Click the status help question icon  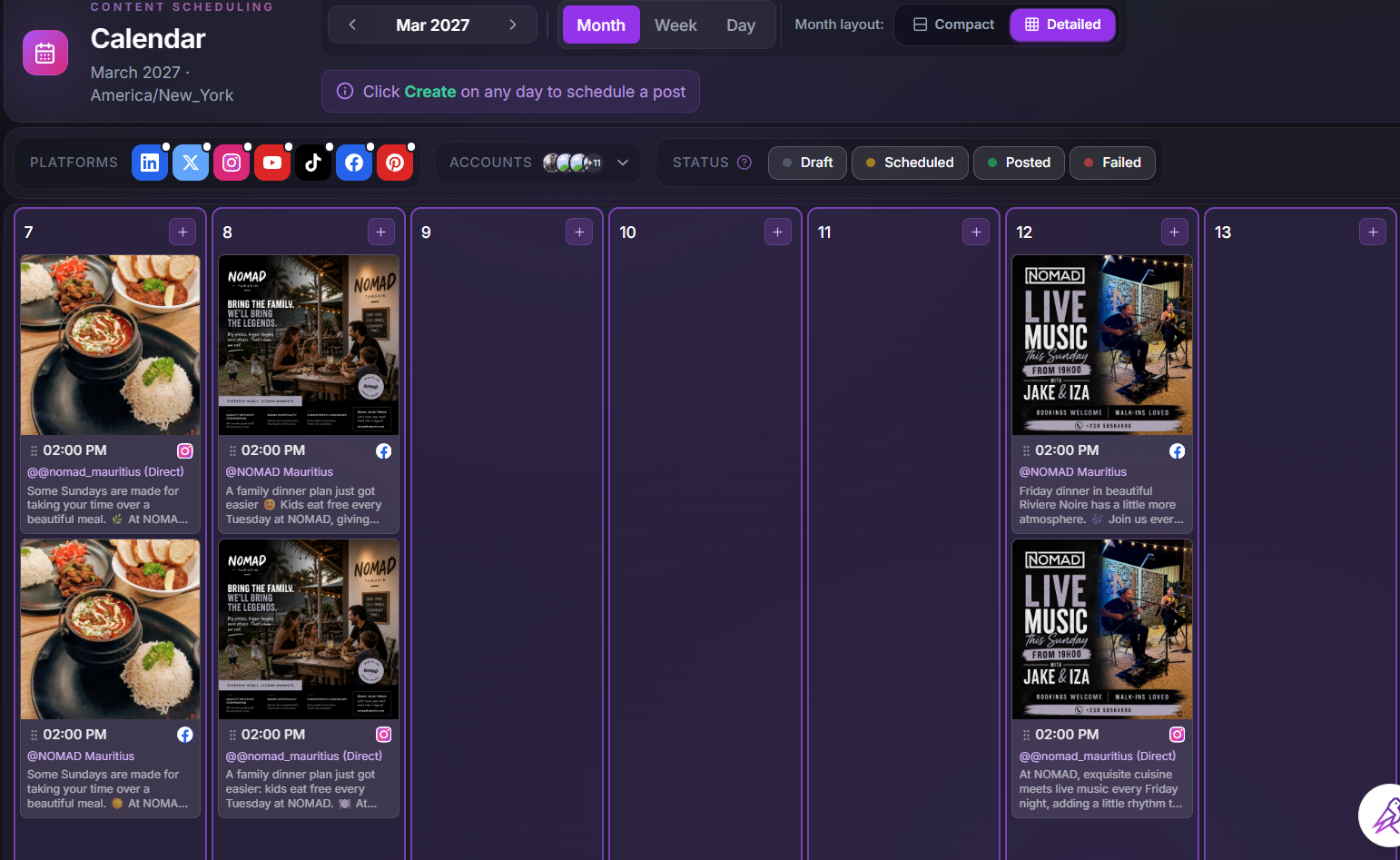coord(744,163)
